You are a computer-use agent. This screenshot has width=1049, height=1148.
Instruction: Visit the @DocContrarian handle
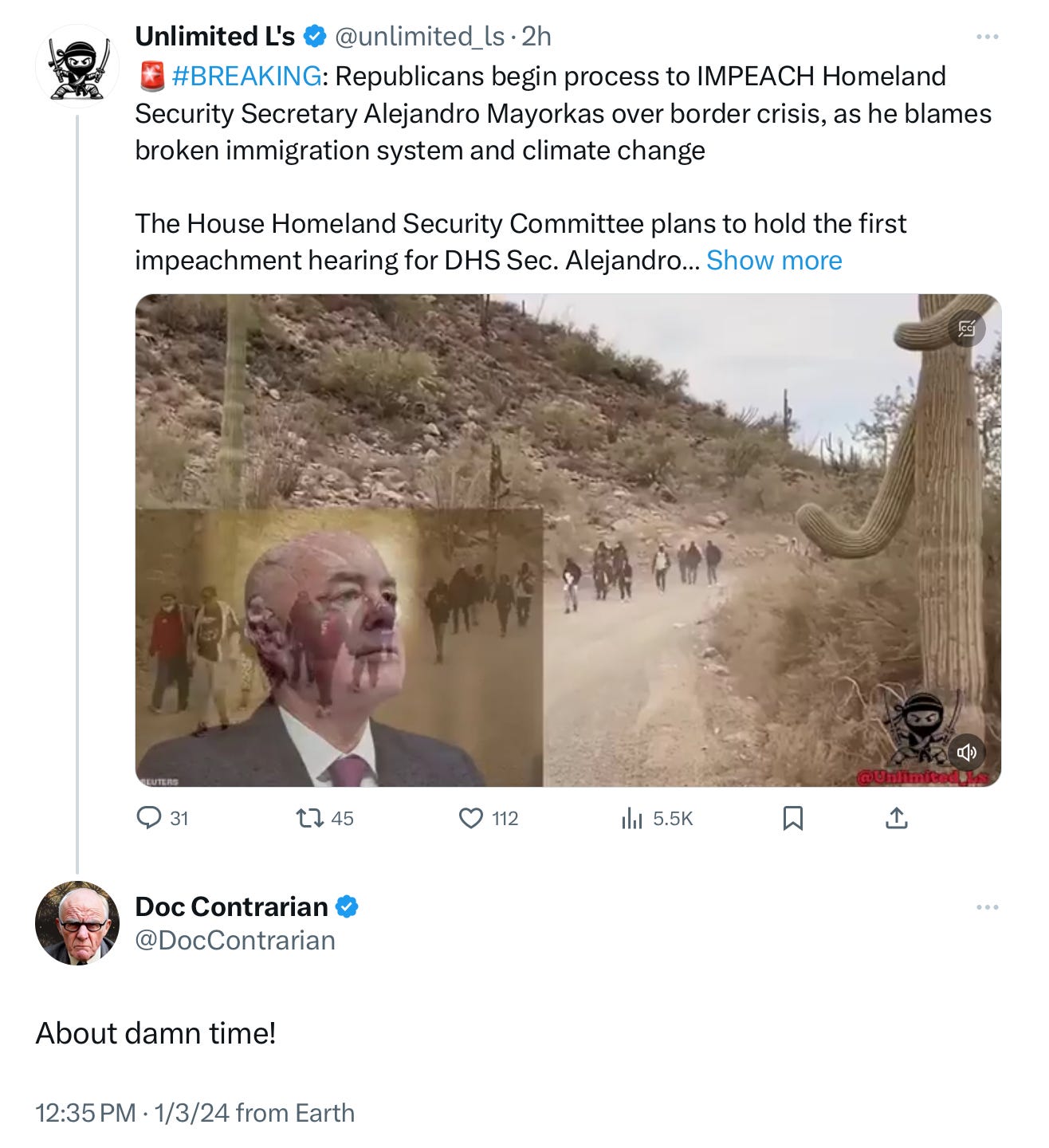pos(235,941)
